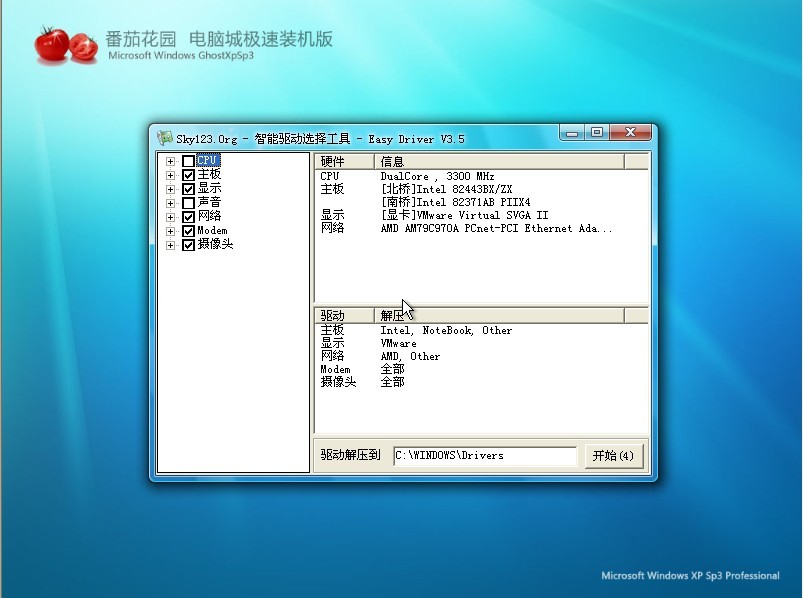Enable the 声音 checkbox
This screenshot has width=804, height=598.
(x=188, y=203)
